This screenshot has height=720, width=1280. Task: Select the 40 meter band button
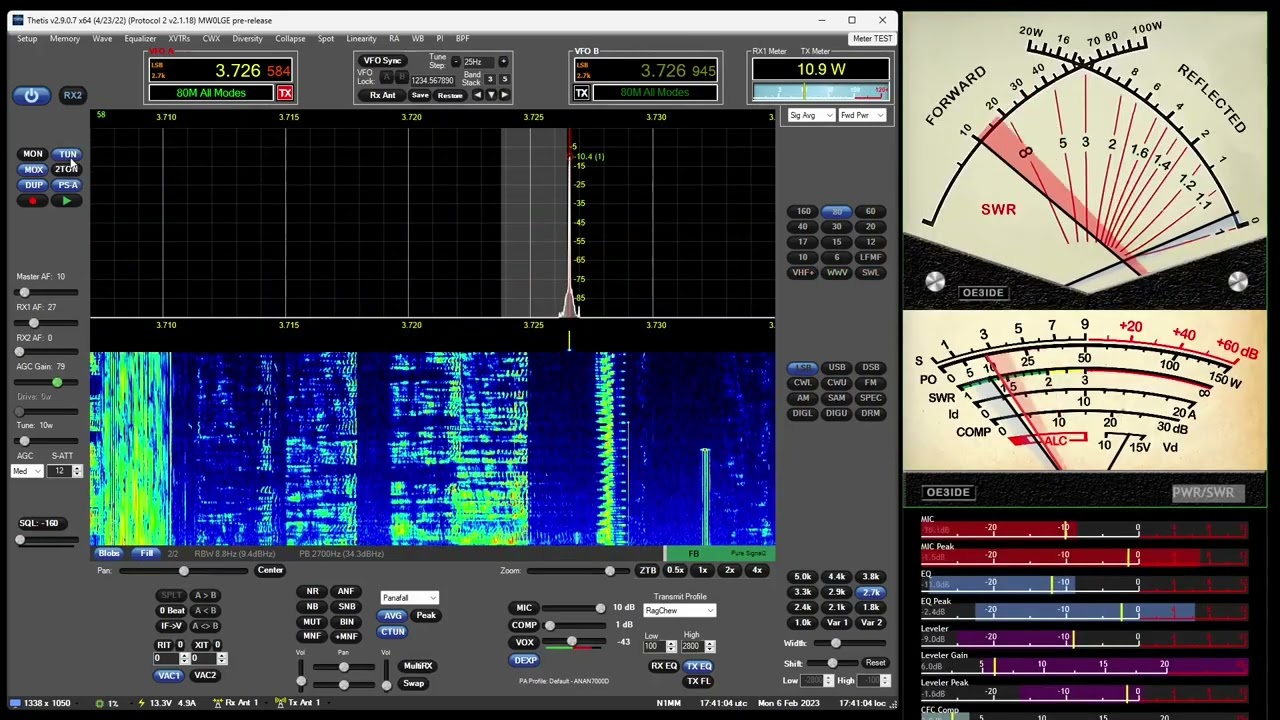click(803, 227)
